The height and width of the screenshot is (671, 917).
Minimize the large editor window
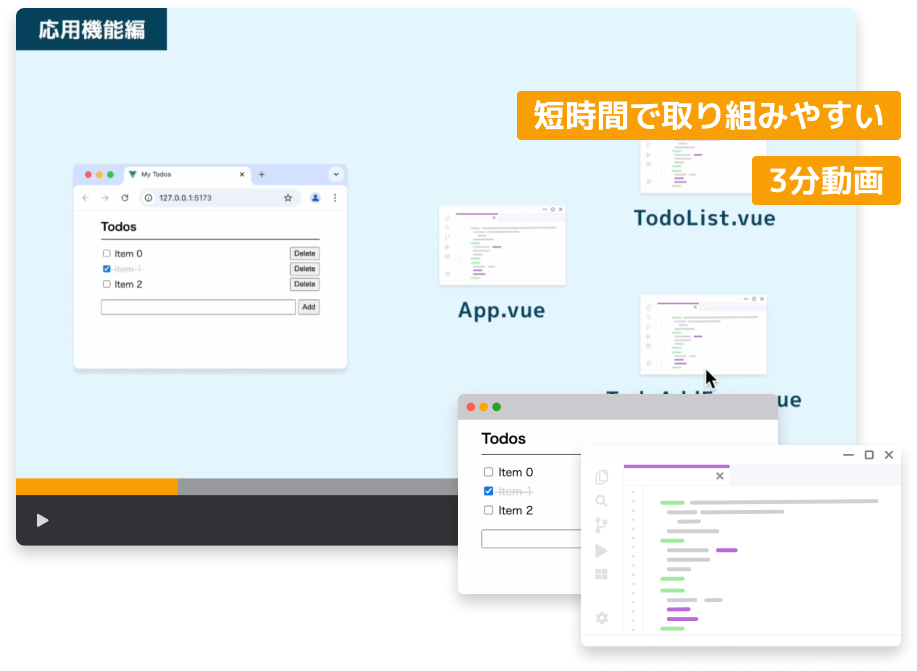point(849,455)
